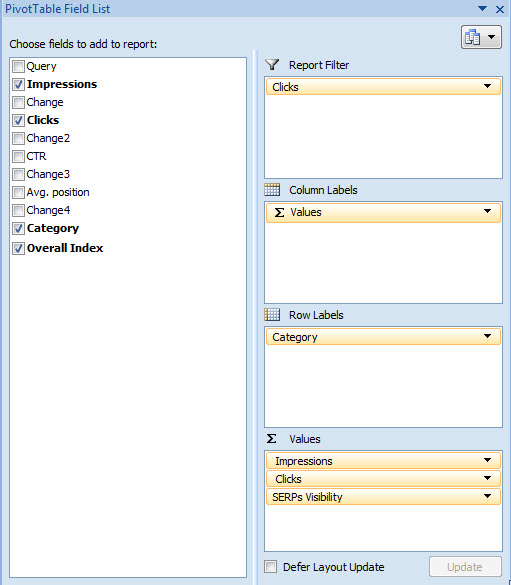Check the Change4 field checkbox
The height and width of the screenshot is (585, 511).
click(18, 210)
